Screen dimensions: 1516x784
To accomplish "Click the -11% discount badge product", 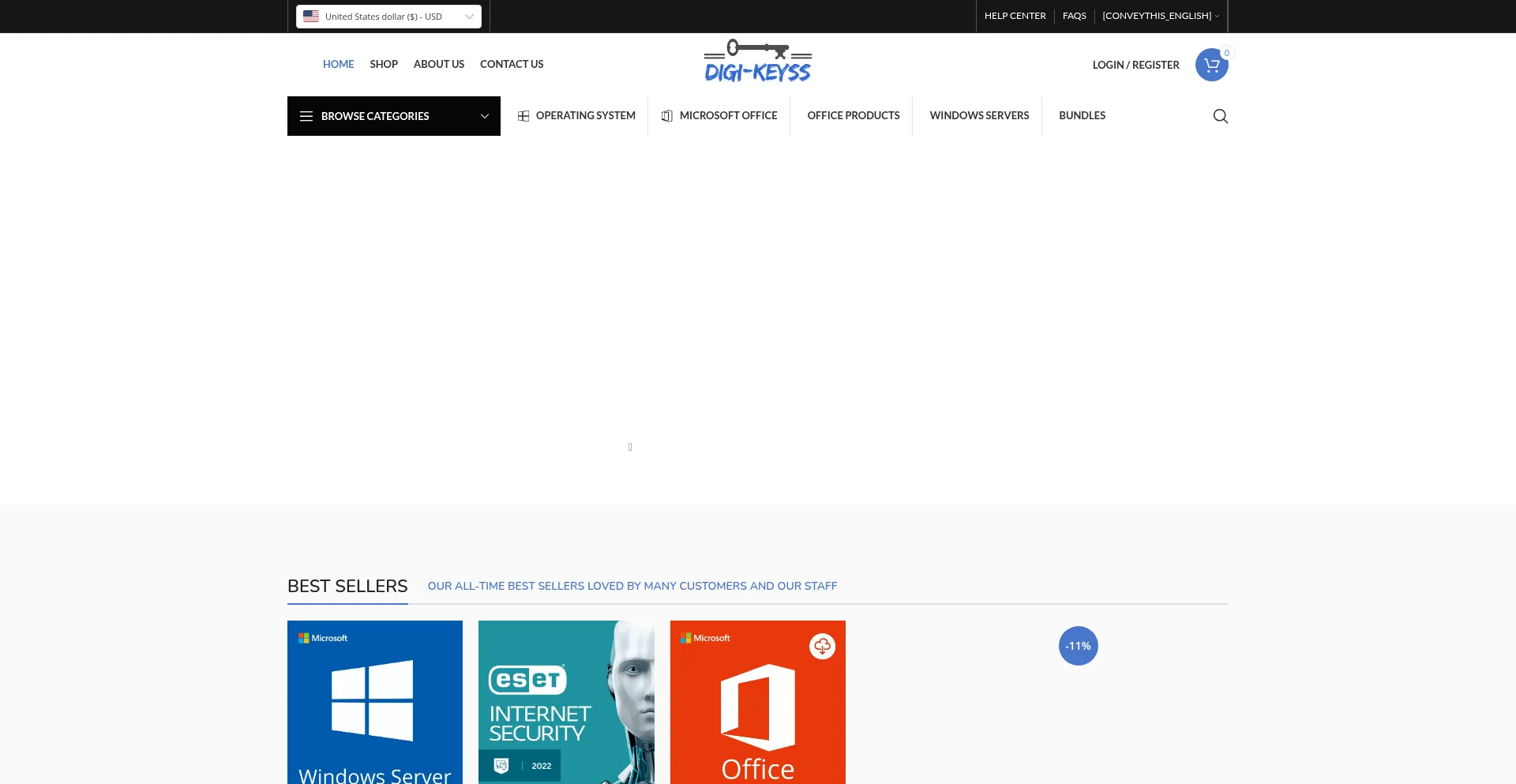I will pyautogui.click(x=1079, y=646).
